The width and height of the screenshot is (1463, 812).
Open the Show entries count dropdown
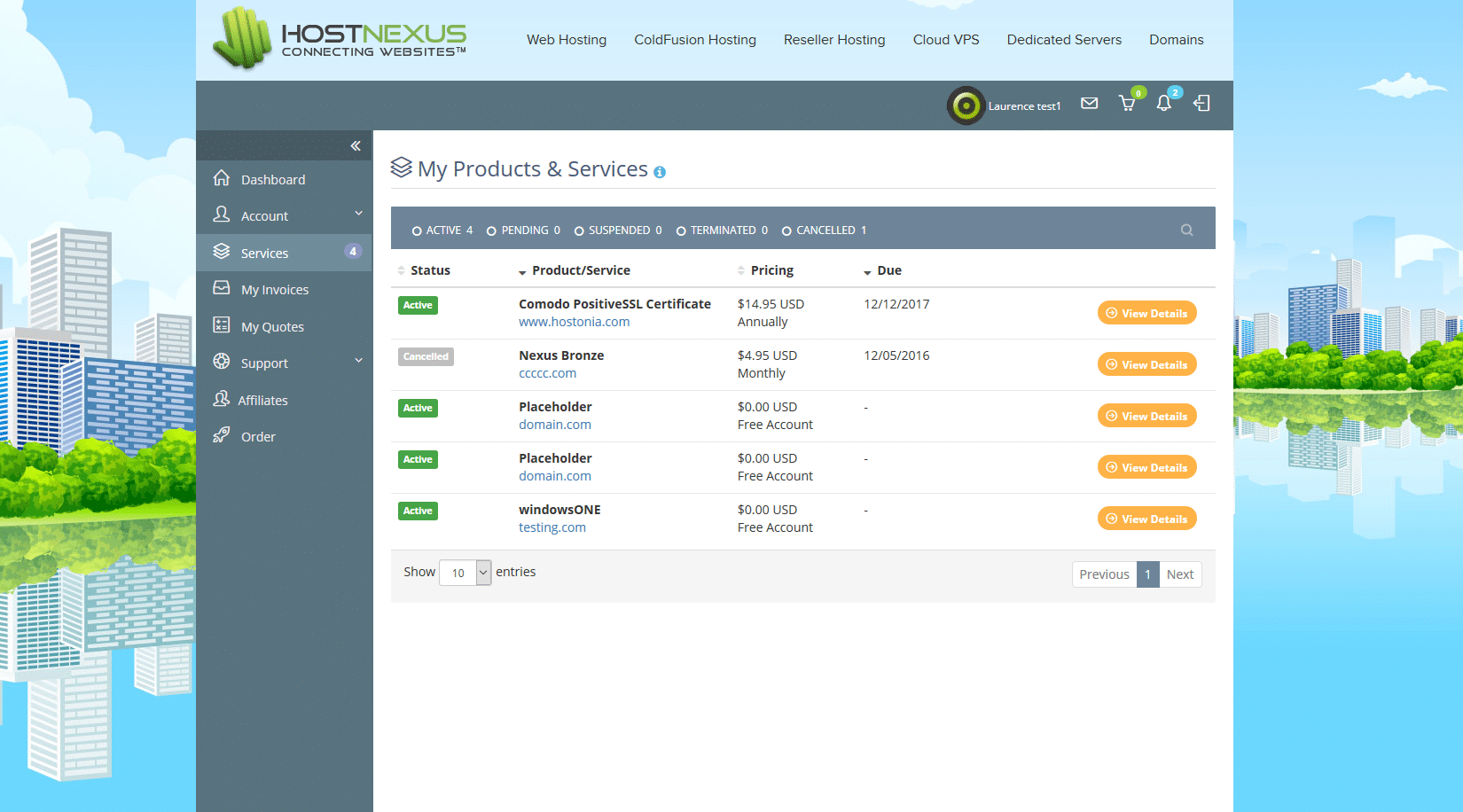(465, 573)
